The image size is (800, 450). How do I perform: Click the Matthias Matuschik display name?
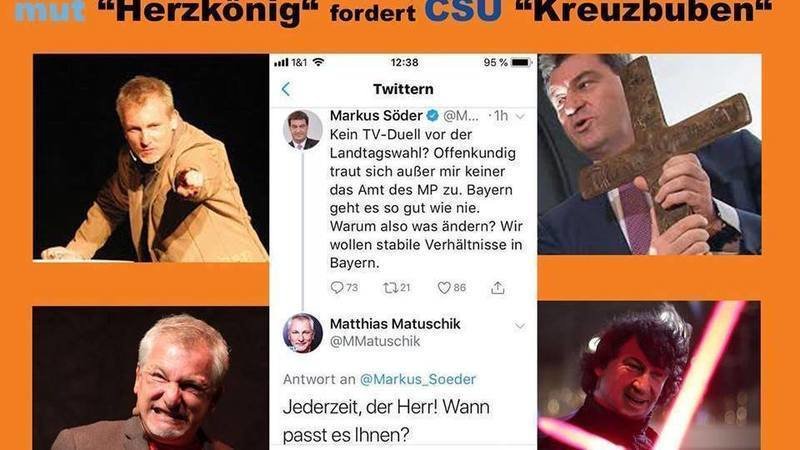395,323
